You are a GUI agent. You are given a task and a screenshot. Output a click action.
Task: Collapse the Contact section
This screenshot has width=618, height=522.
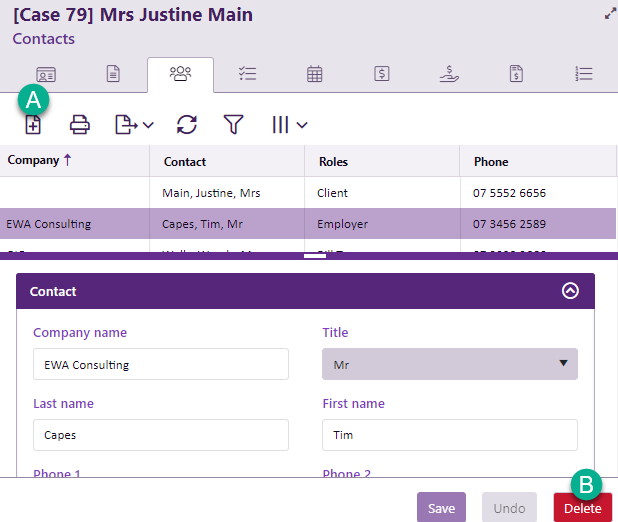click(x=570, y=291)
